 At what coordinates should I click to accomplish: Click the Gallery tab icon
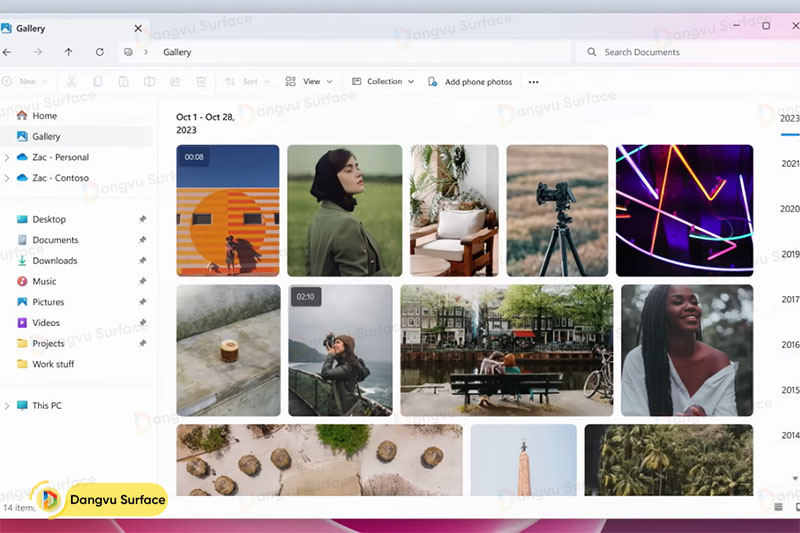(x=6, y=29)
